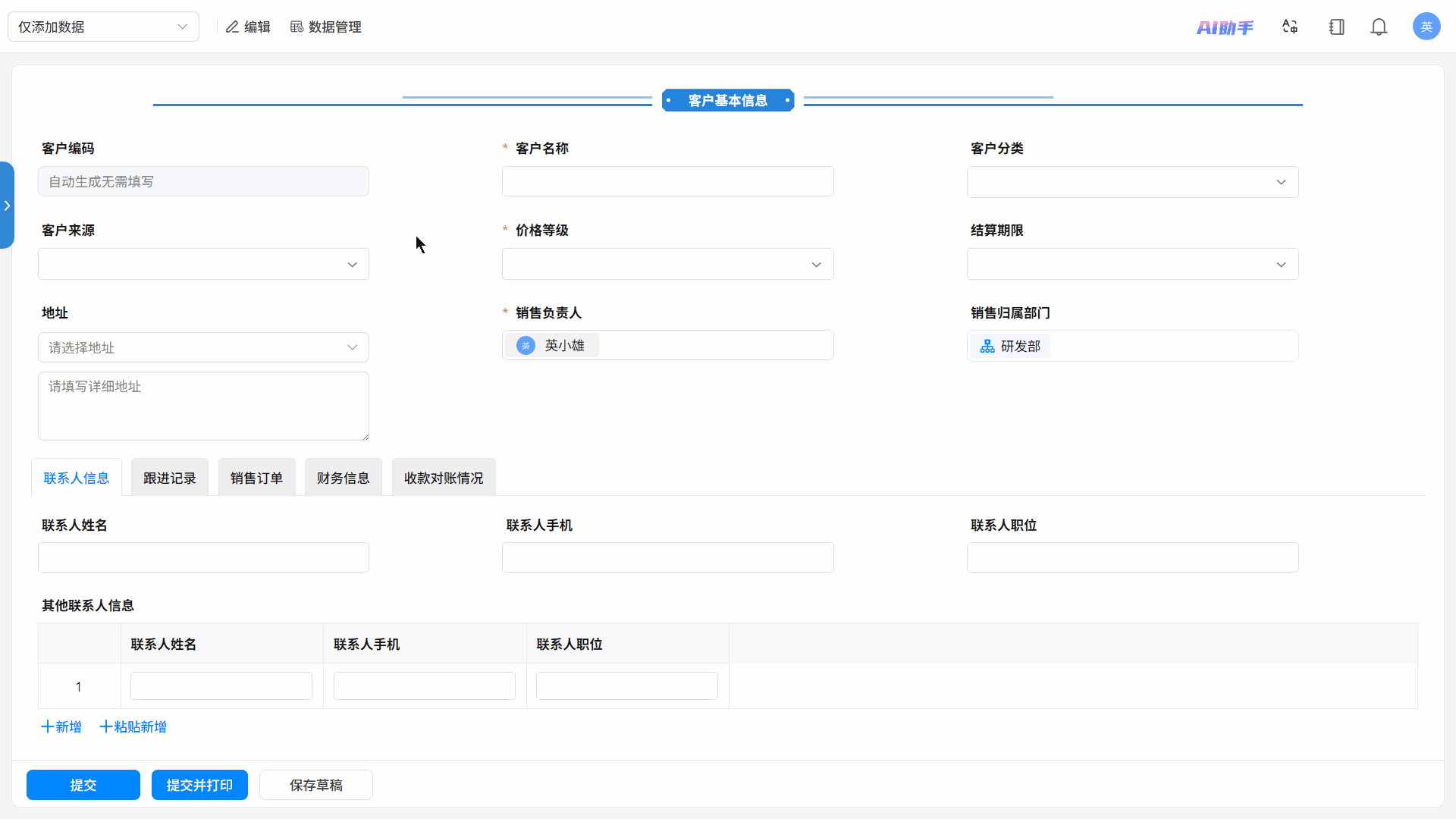This screenshot has height=819, width=1456.
Task: Click the 其他联系人信息 section label
Action: [x=88, y=605]
